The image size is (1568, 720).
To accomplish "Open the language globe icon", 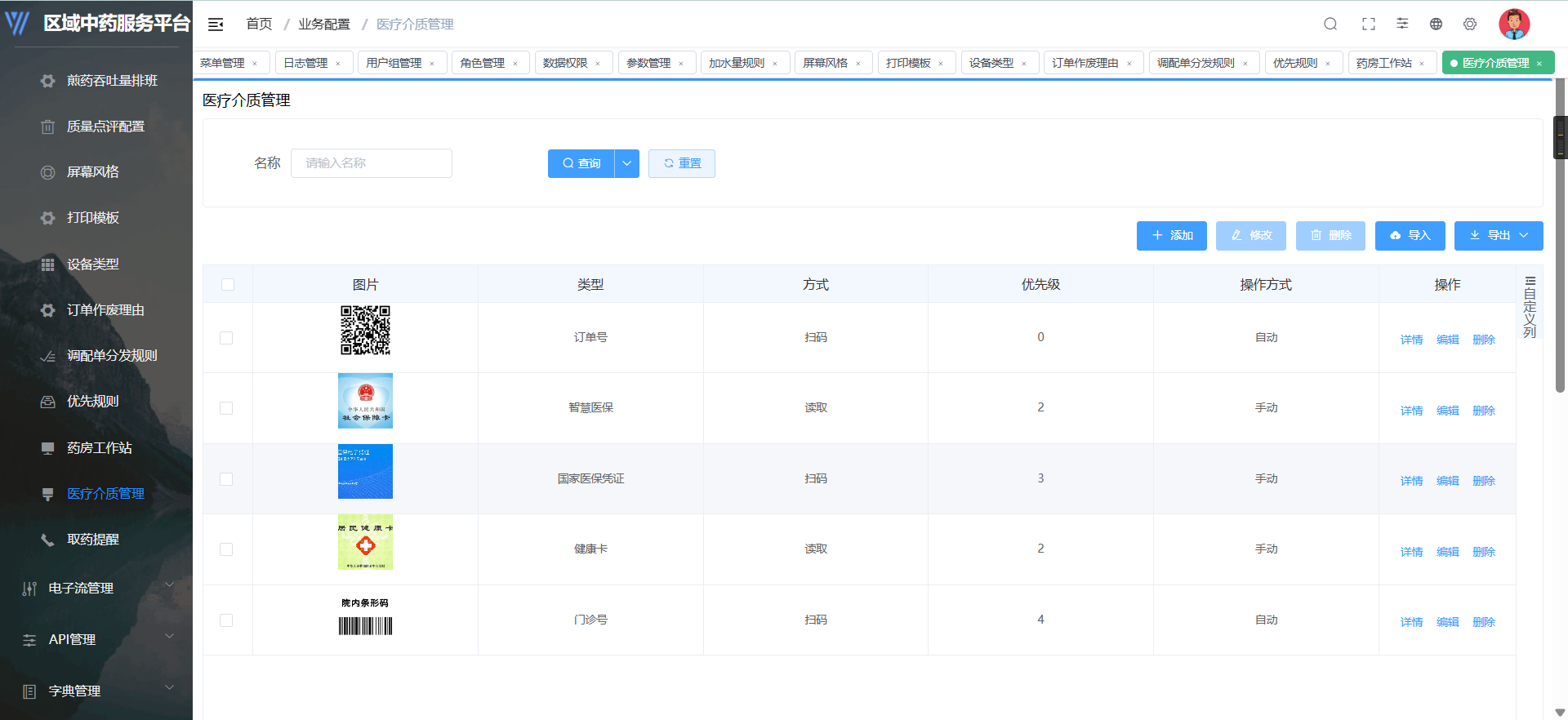I will [1436, 24].
